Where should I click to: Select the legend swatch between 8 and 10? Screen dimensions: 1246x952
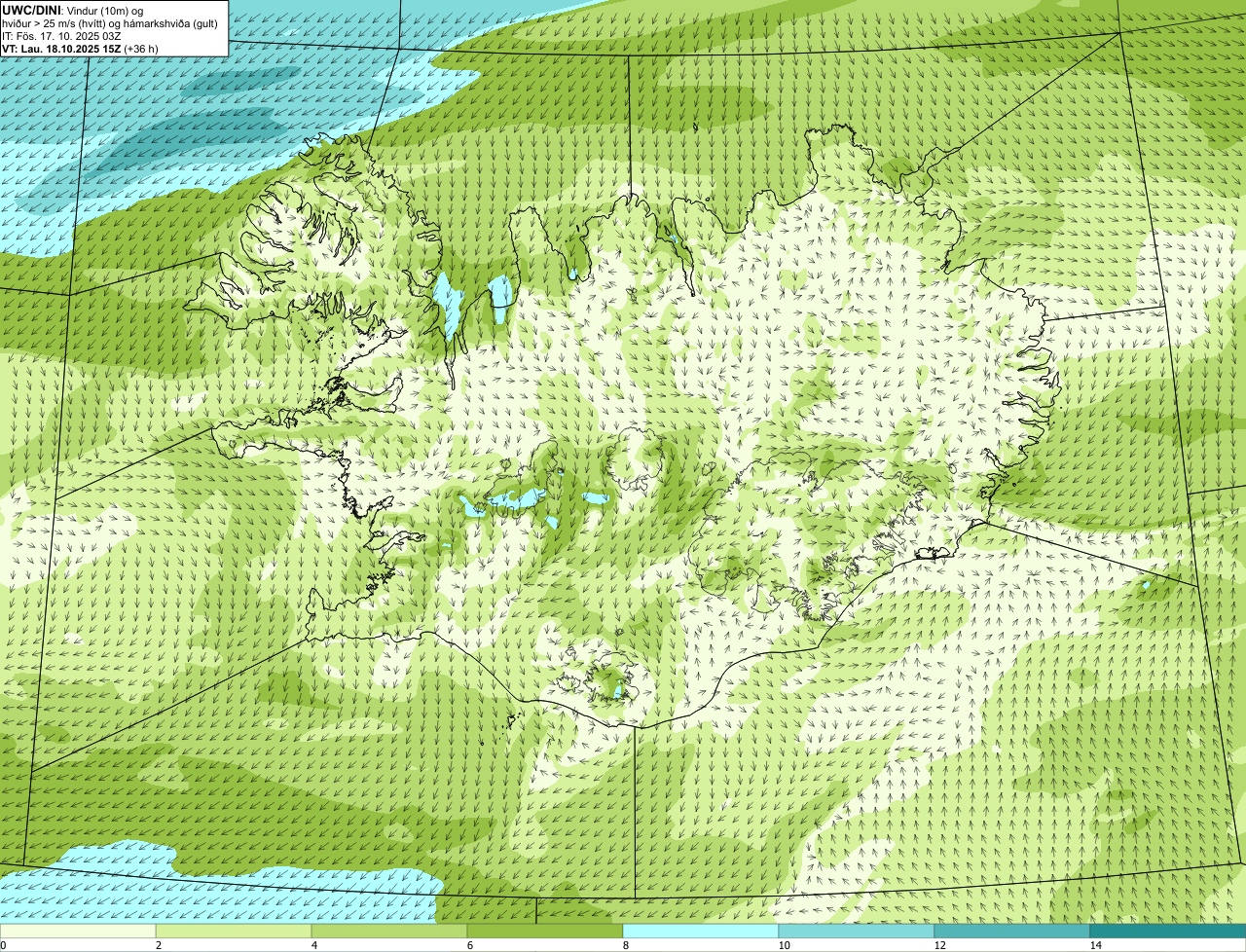(701, 932)
